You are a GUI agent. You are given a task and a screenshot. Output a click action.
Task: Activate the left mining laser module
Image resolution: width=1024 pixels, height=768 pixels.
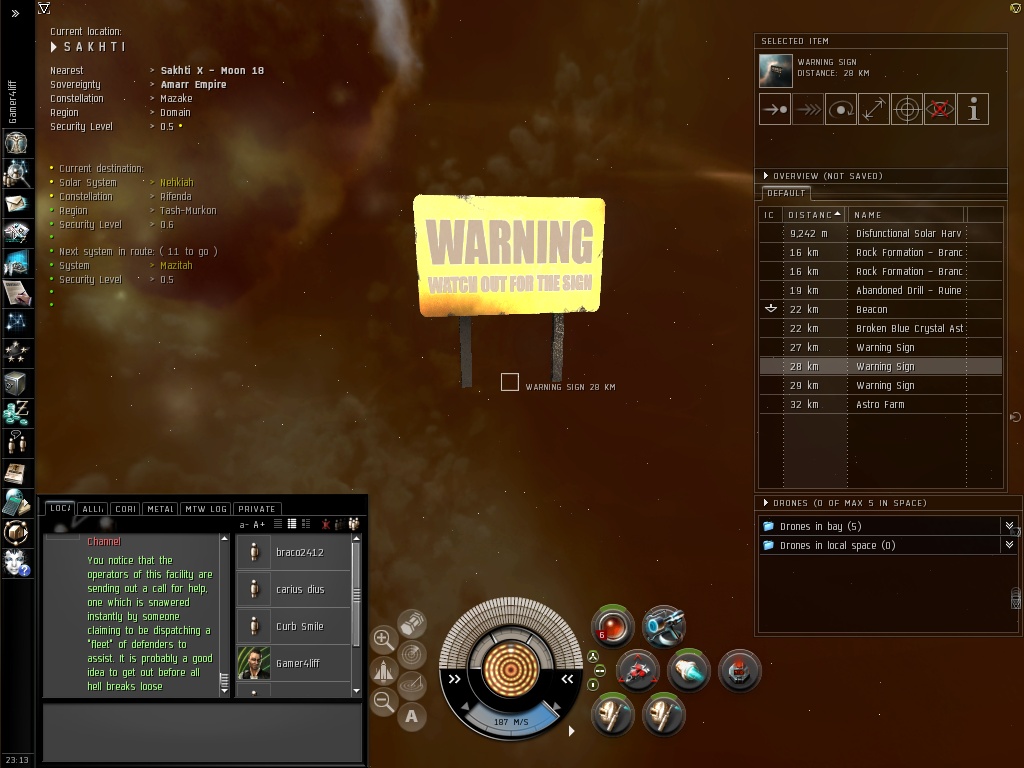(612, 714)
